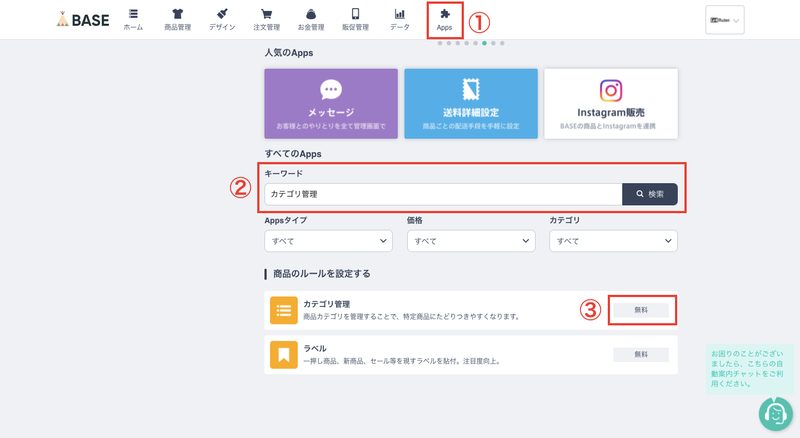Click the ラベル bookmark icon

[x=284, y=355]
